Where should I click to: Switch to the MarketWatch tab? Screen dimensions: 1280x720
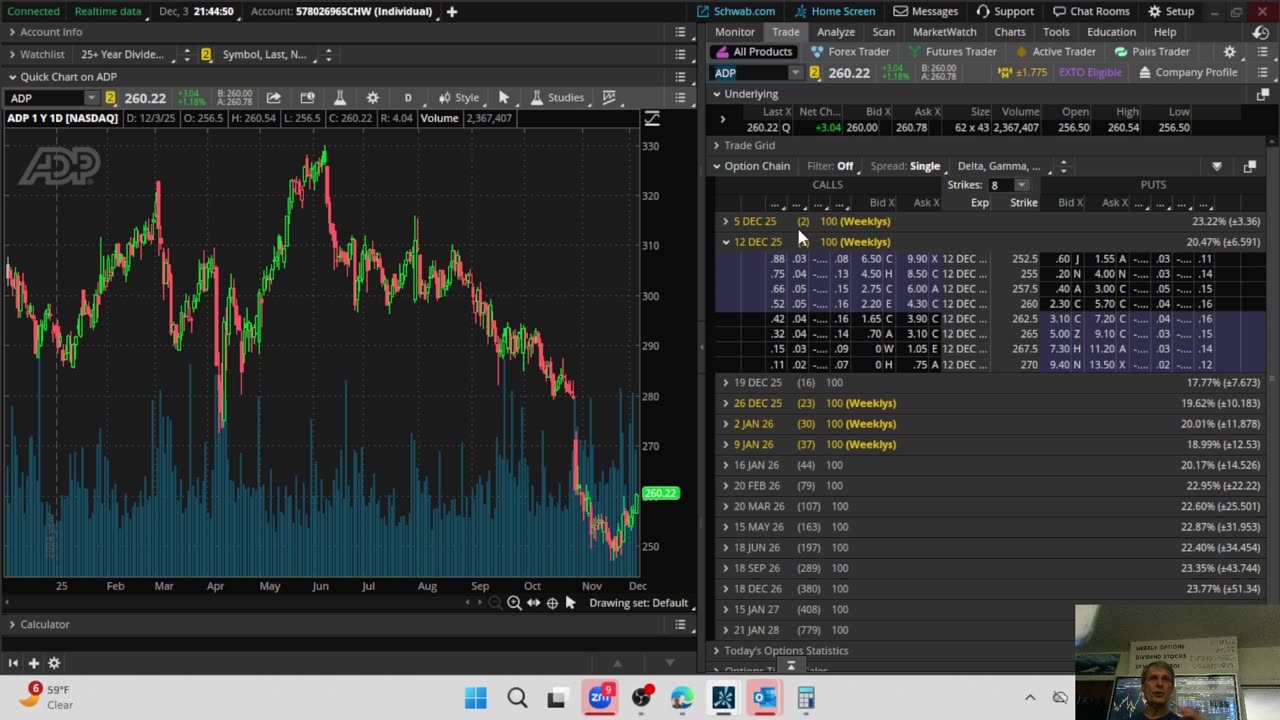(x=945, y=32)
